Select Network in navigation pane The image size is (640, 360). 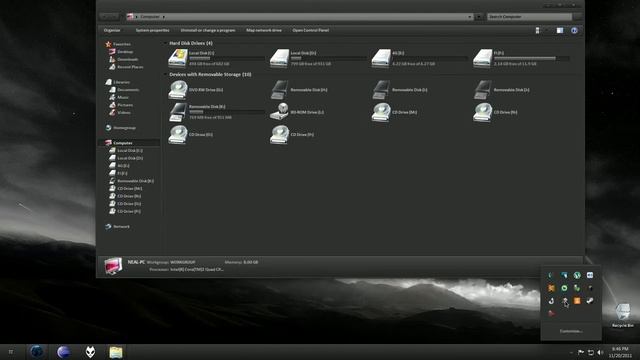[121, 227]
